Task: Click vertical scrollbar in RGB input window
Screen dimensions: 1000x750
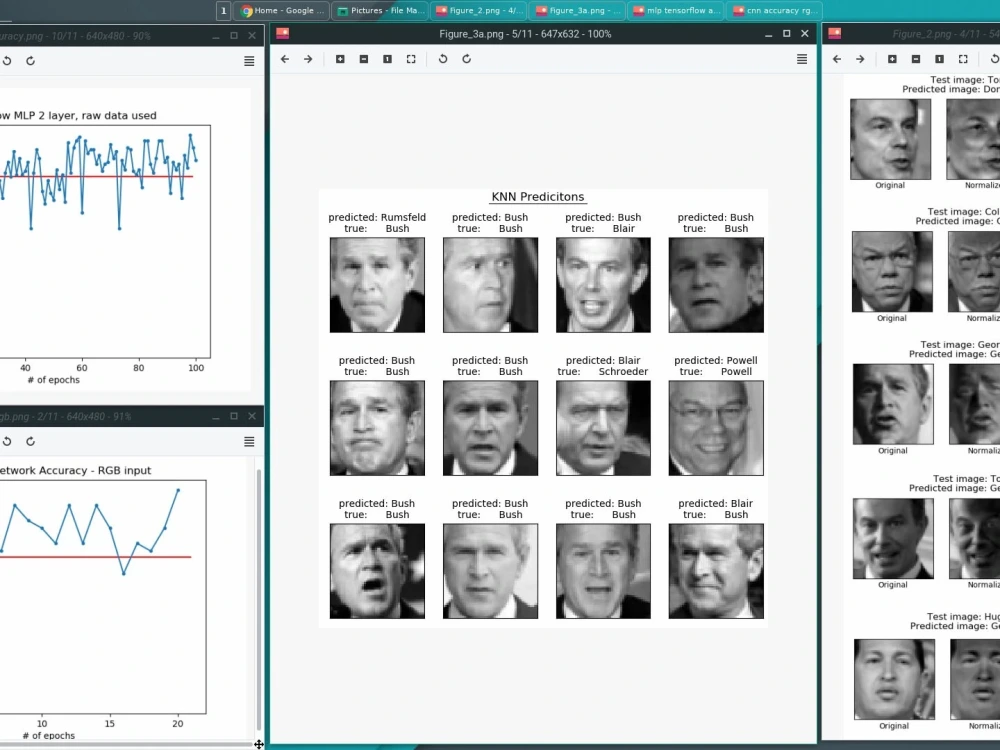Action: pos(258,599)
